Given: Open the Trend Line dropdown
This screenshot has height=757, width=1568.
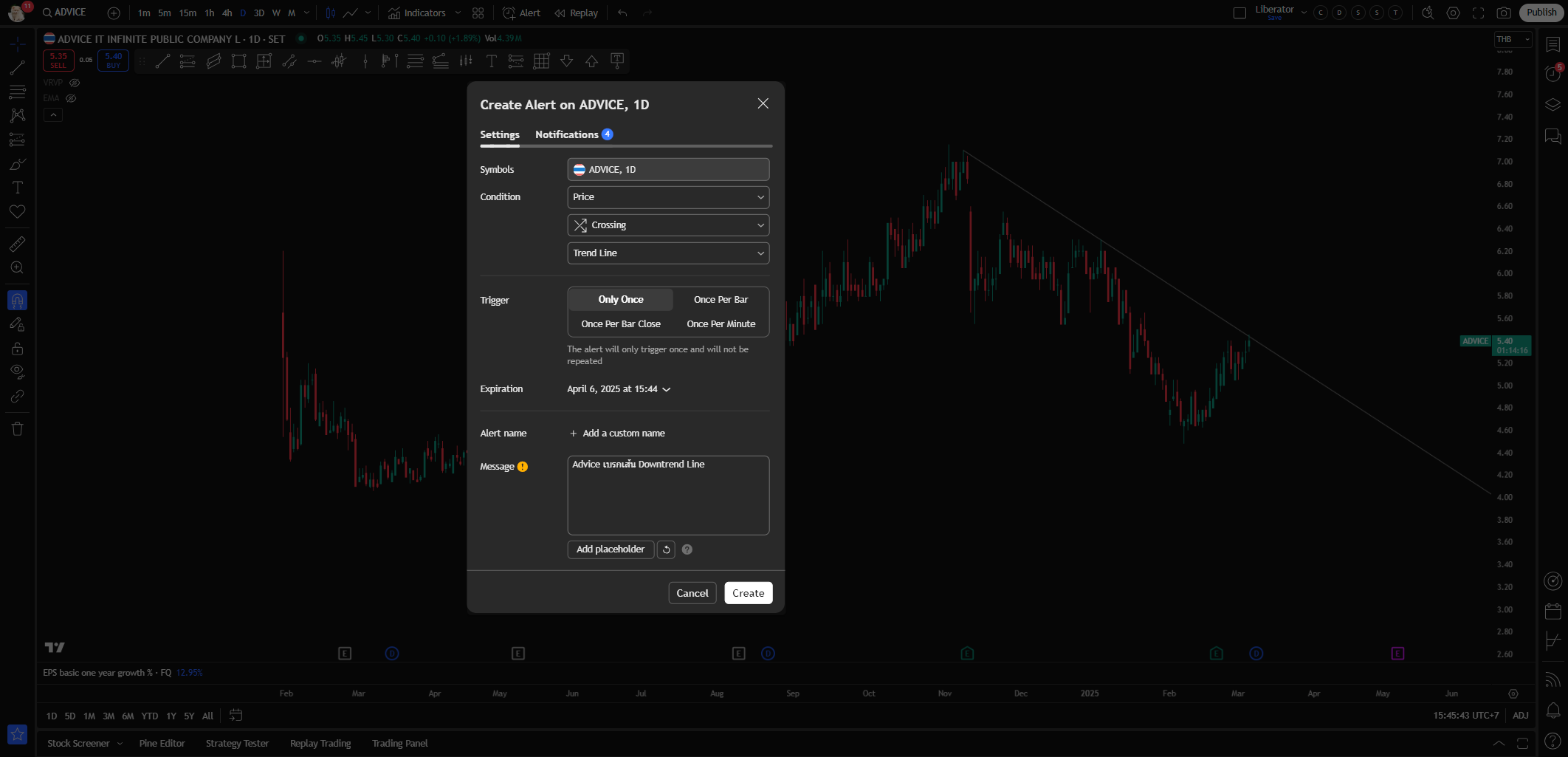Looking at the screenshot, I should (x=668, y=253).
